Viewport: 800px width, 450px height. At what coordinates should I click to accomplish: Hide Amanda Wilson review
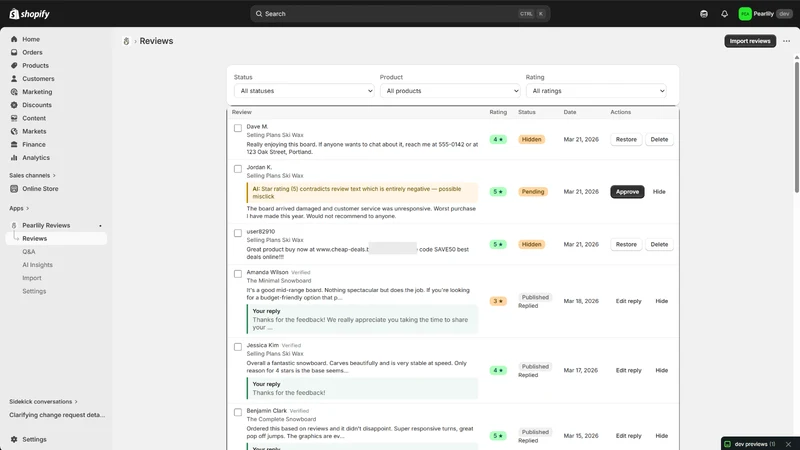pos(661,302)
